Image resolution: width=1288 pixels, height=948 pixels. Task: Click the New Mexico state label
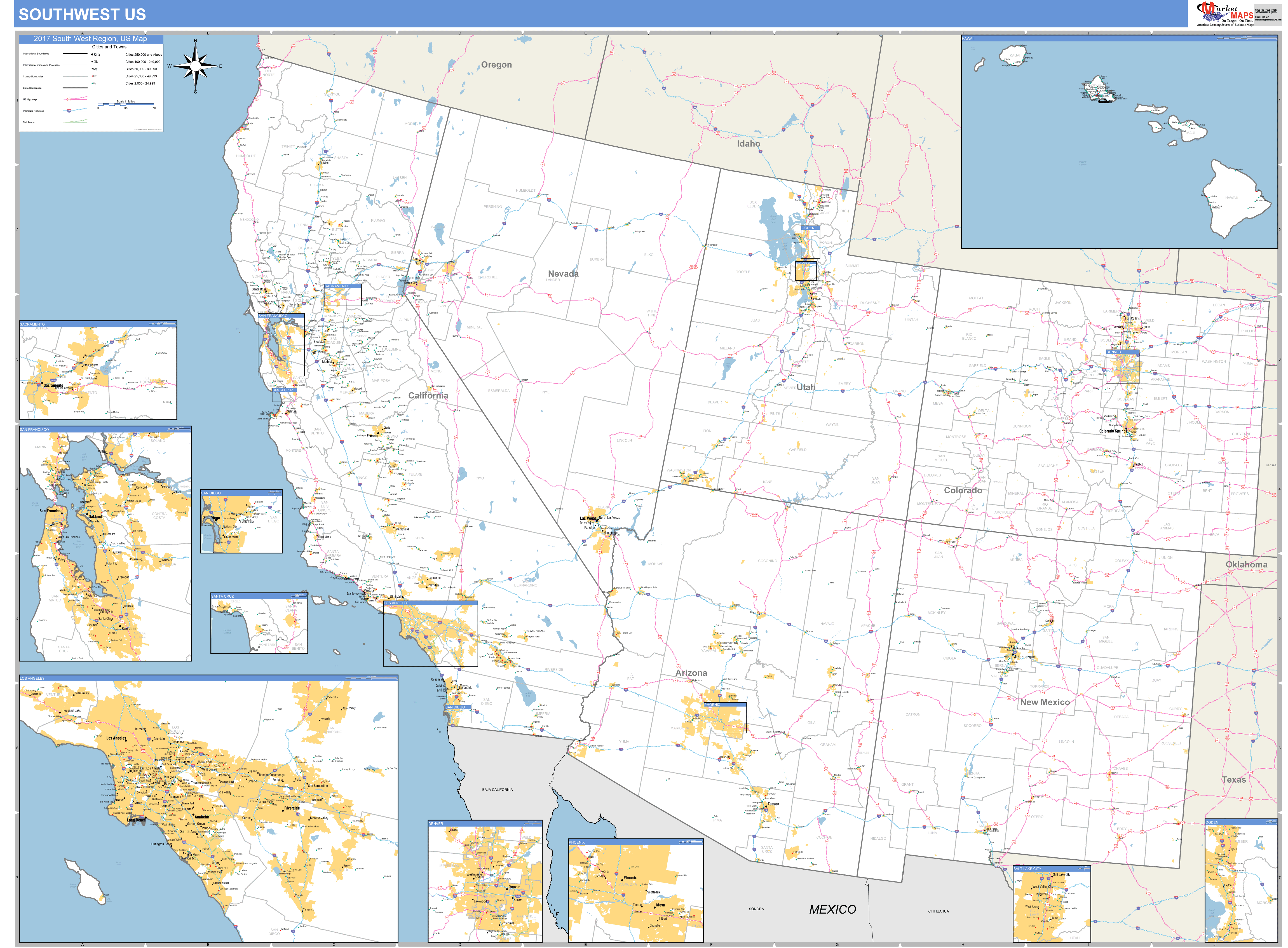tap(1044, 702)
